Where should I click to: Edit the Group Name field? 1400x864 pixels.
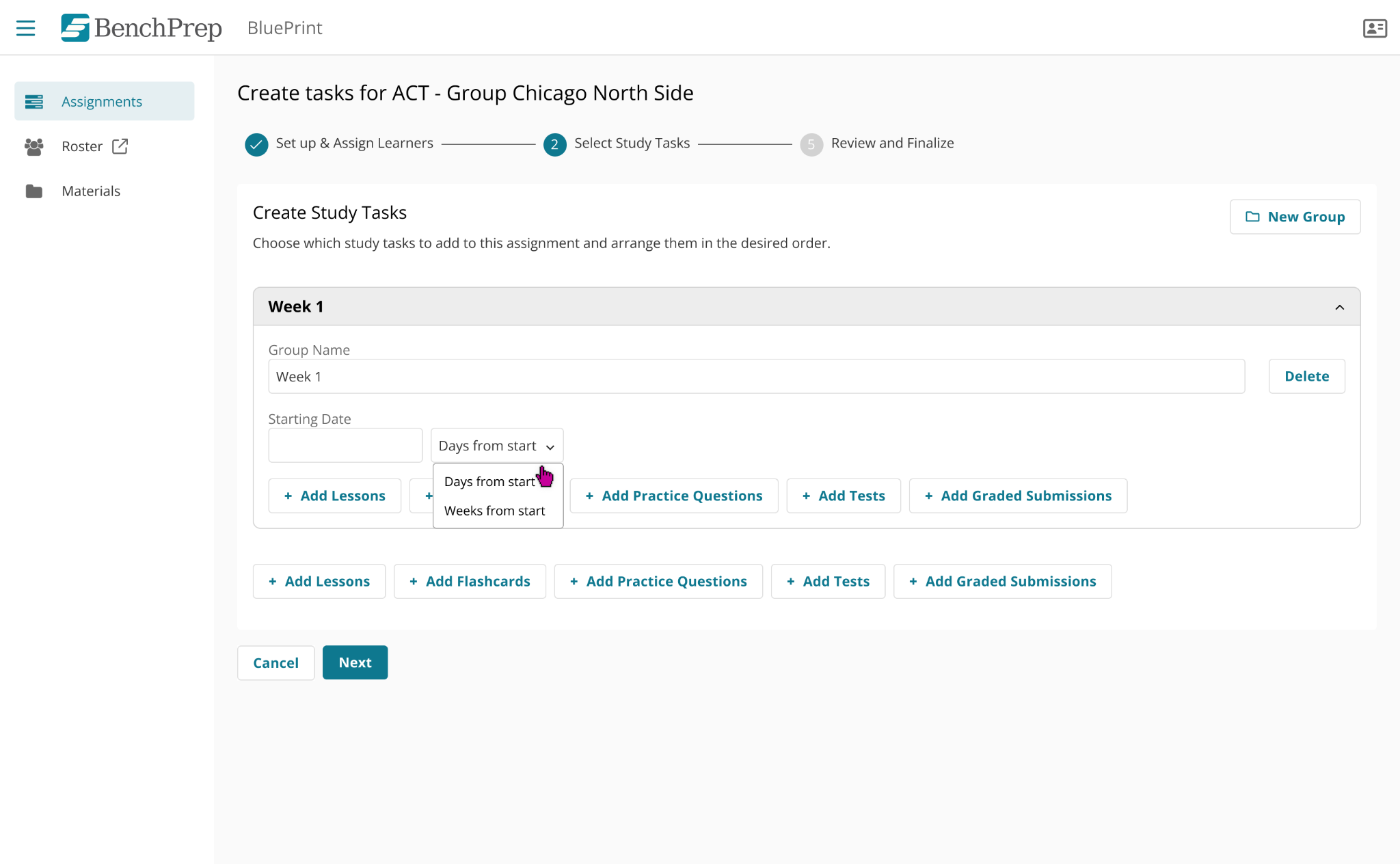click(756, 377)
